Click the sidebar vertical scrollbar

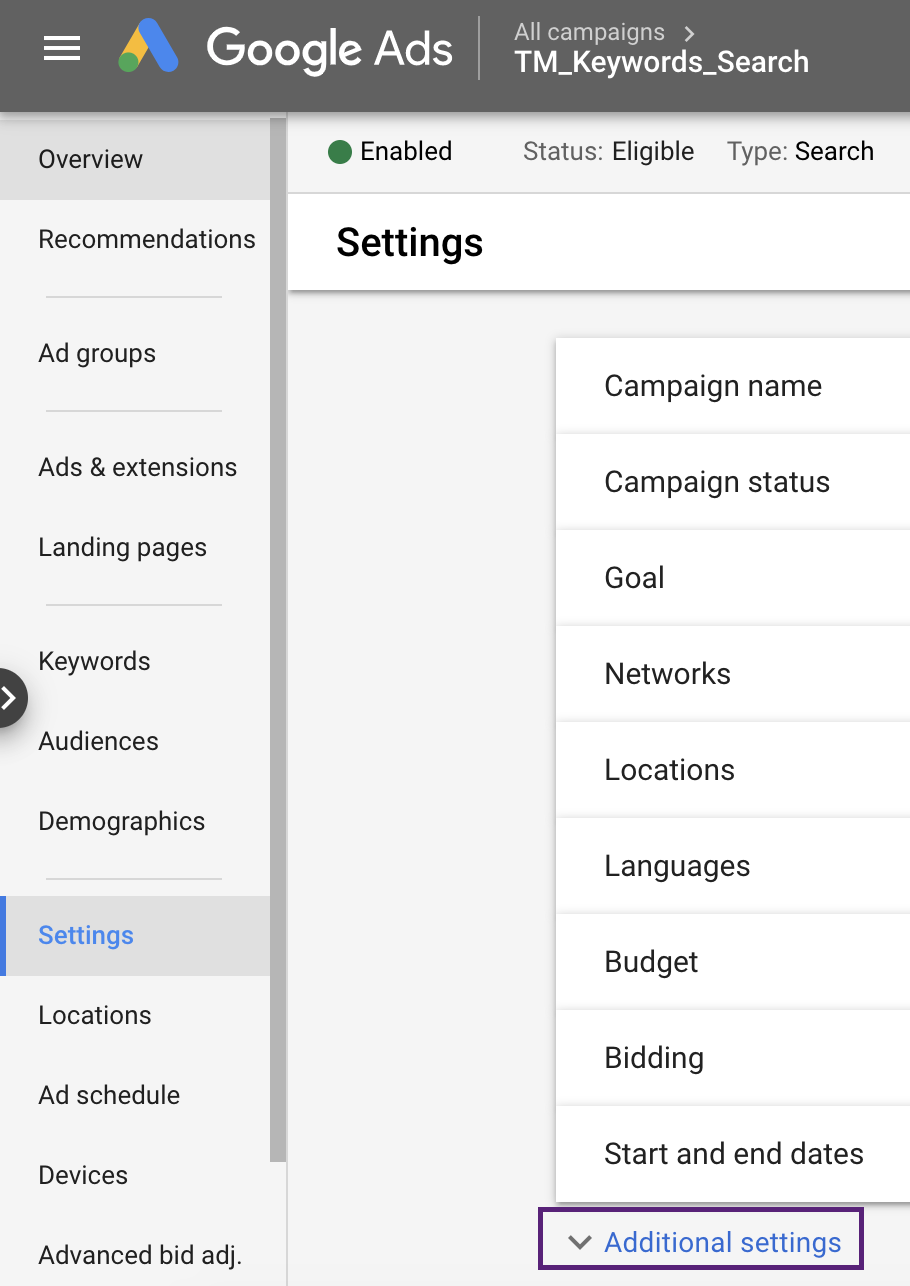click(278, 640)
